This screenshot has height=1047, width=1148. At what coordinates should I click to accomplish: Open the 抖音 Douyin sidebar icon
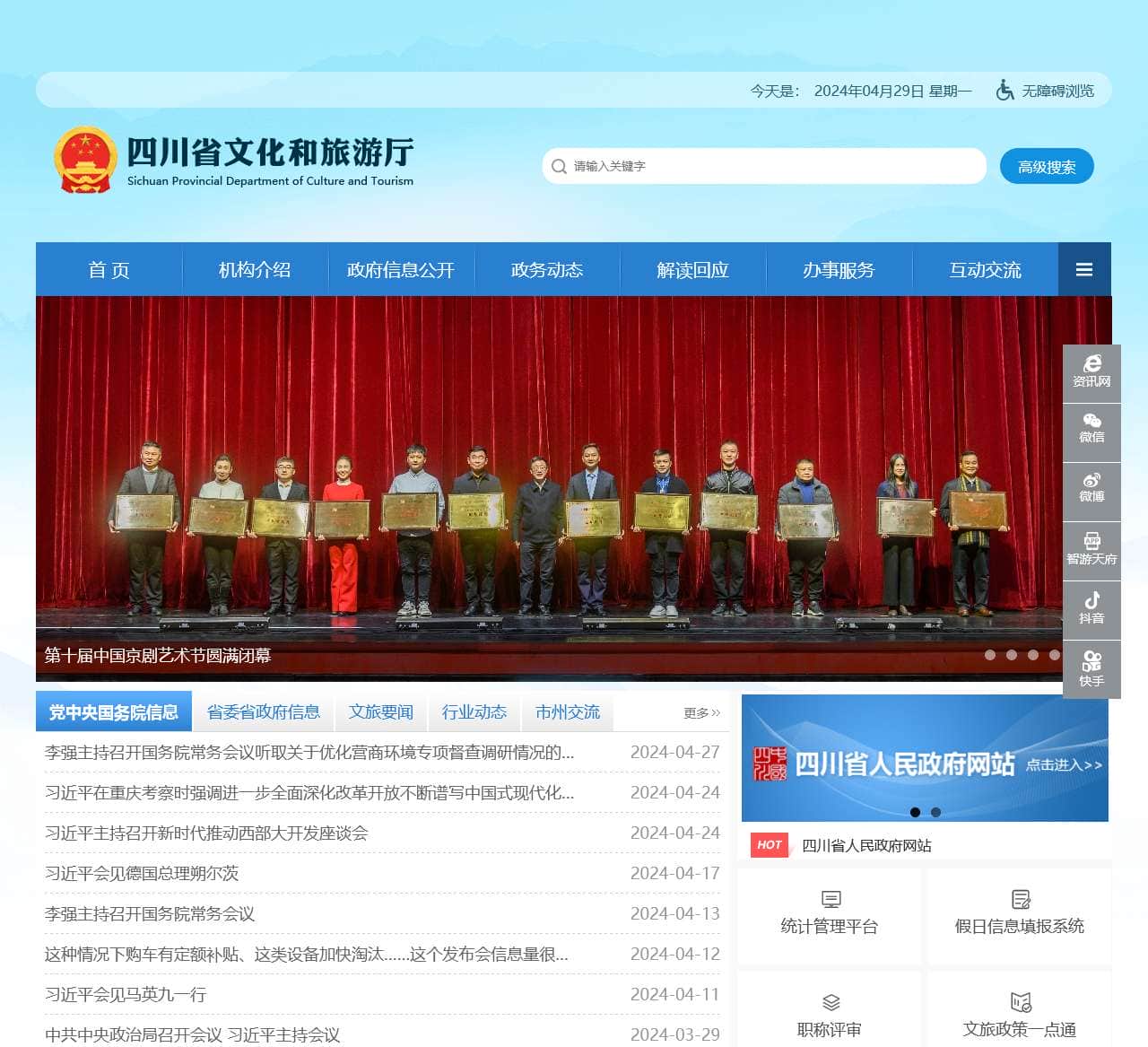[1091, 608]
